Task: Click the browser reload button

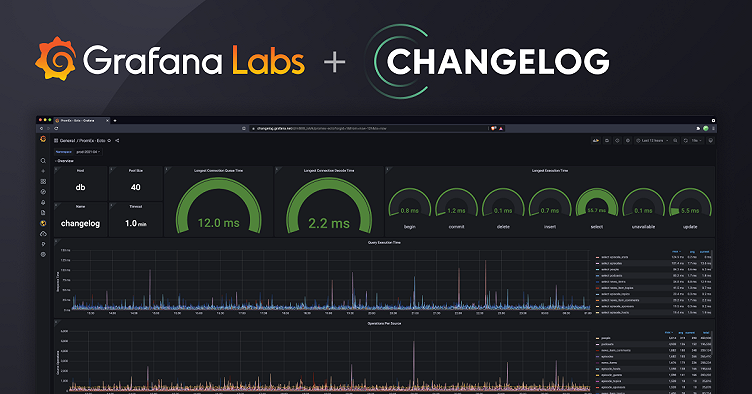Action: [x=56, y=128]
